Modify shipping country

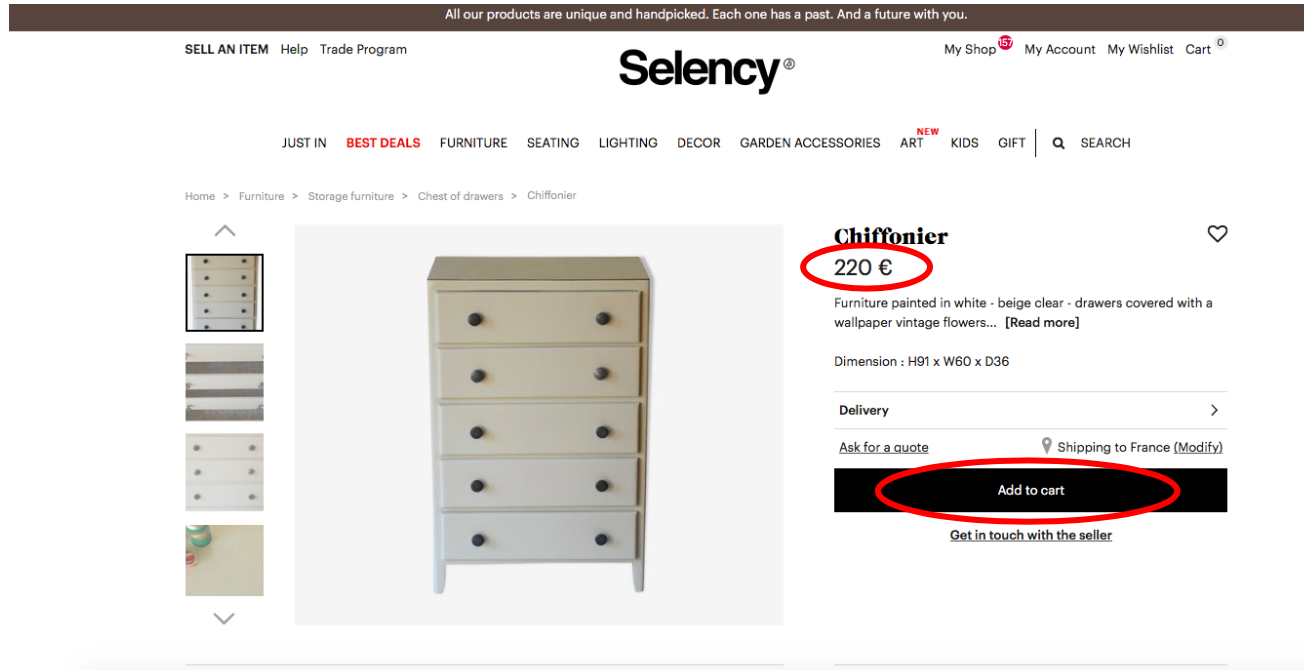(x=1198, y=447)
